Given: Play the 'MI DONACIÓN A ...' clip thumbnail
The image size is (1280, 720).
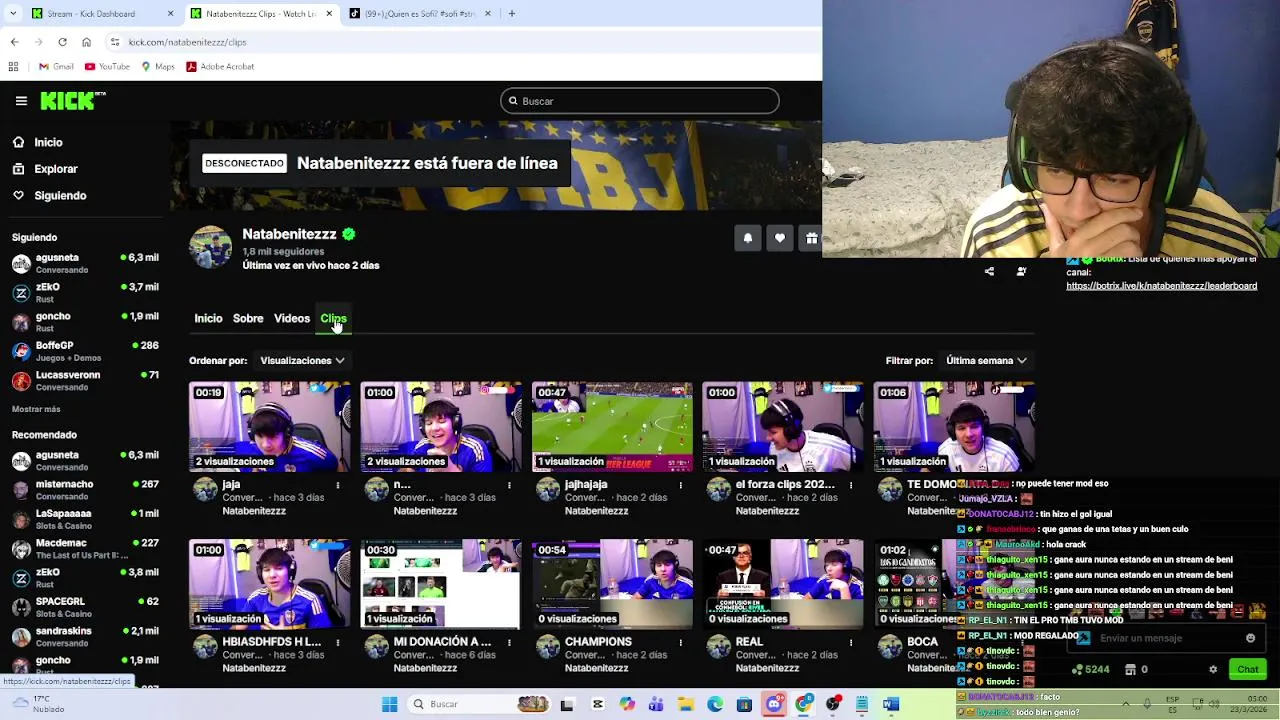Looking at the screenshot, I should pos(441,584).
